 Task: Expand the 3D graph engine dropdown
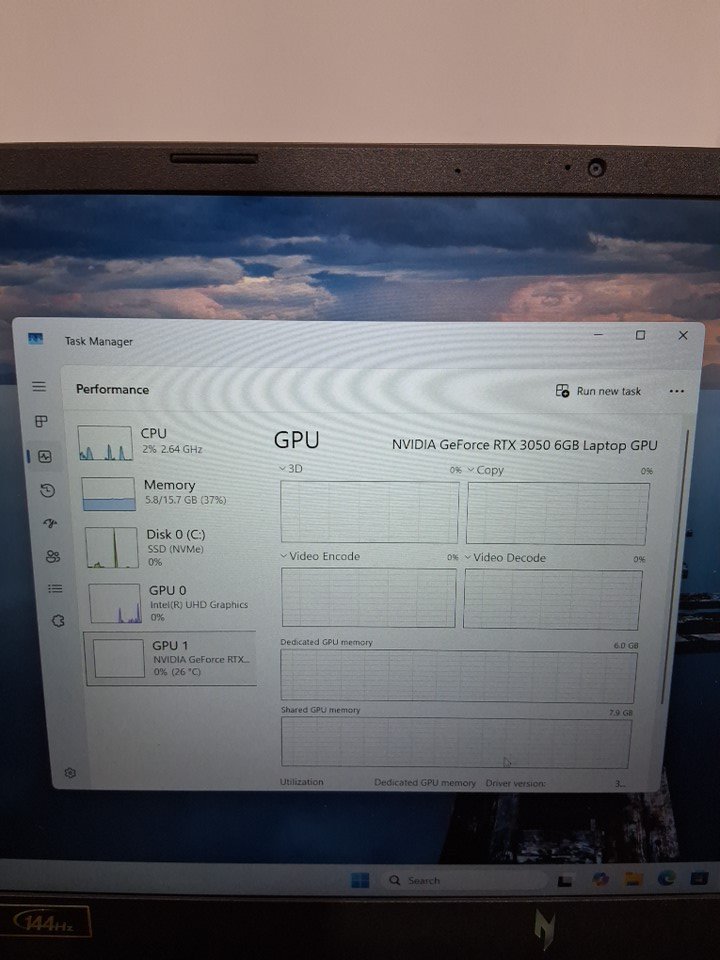[x=290, y=469]
